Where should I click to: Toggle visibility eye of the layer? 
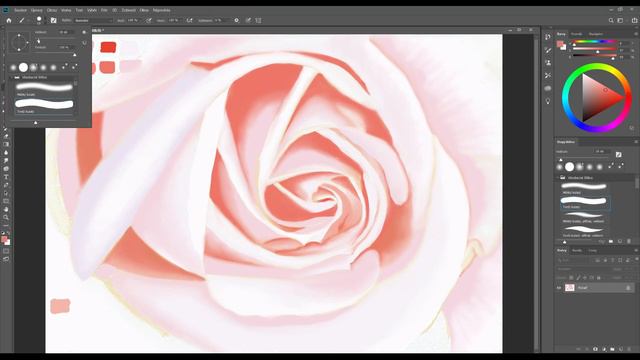(x=559, y=288)
